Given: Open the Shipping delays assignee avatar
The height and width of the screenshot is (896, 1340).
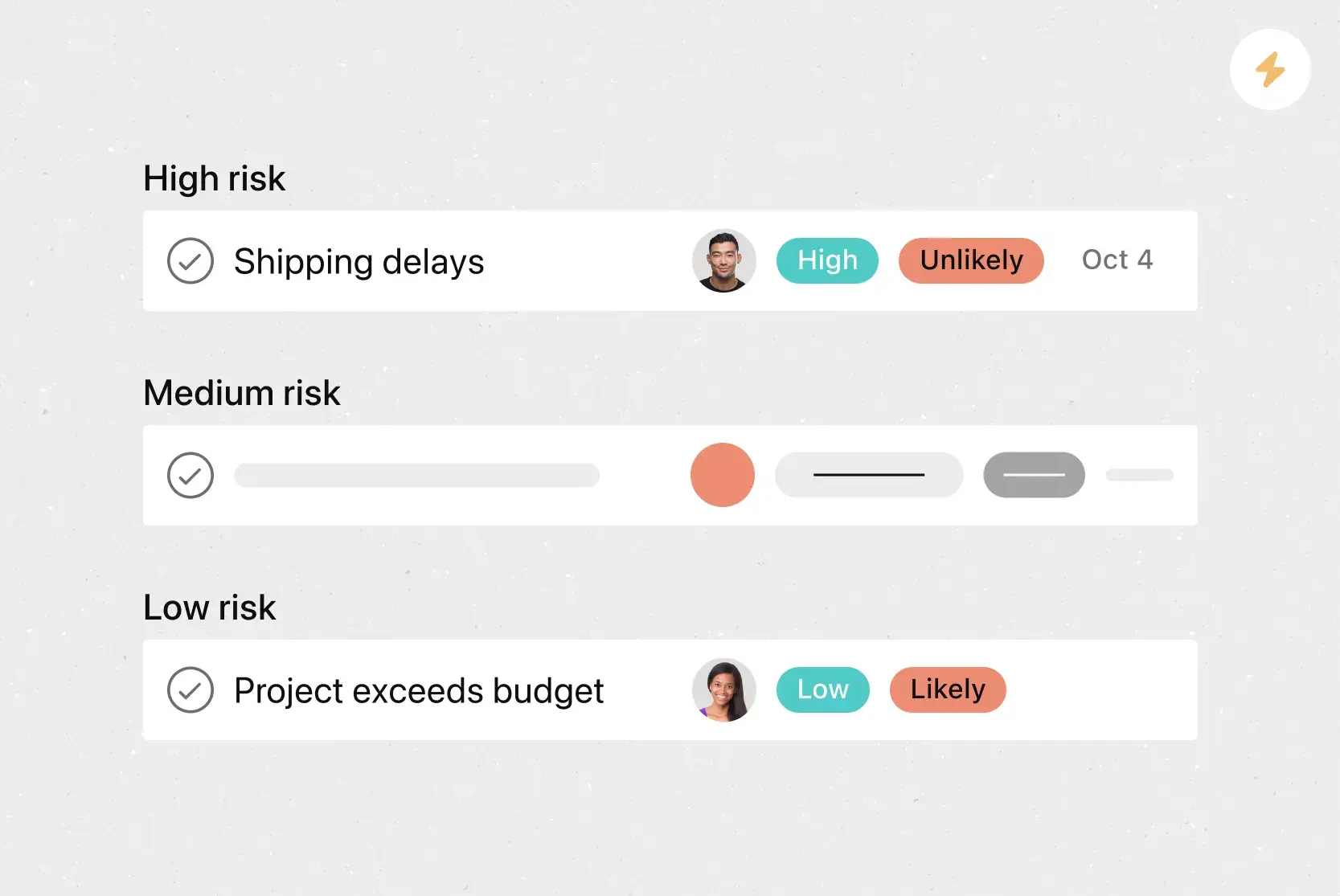Looking at the screenshot, I should pos(723,260).
